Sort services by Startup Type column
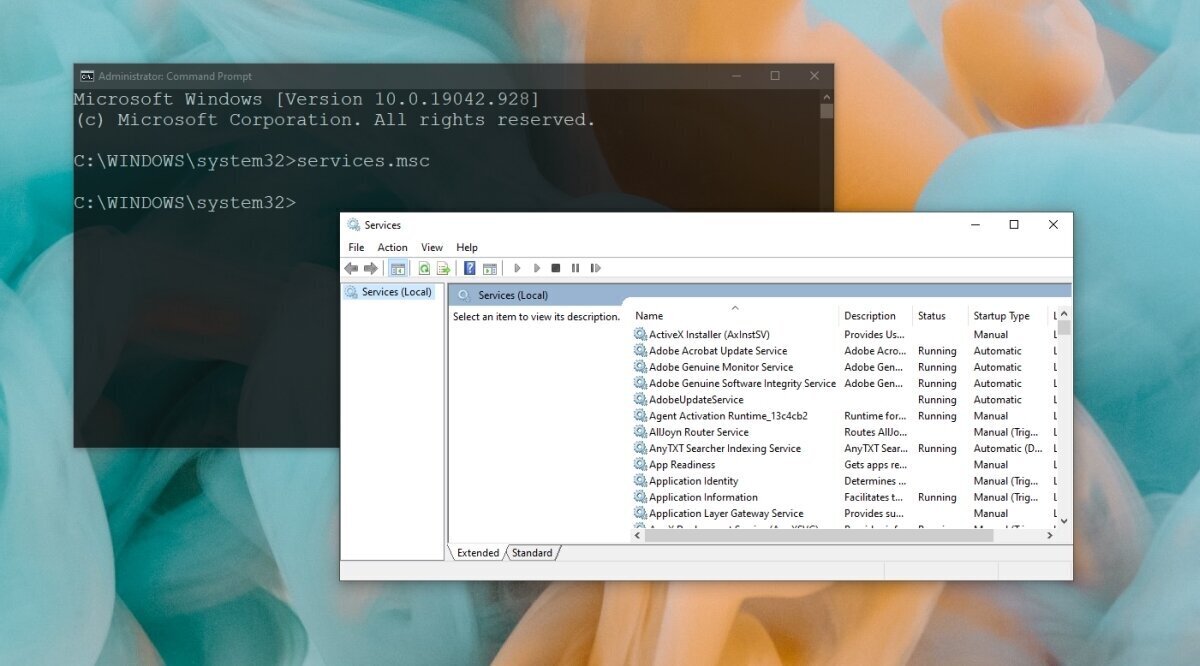The height and width of the screenshot is (666, 1200). click(1000, 315)
